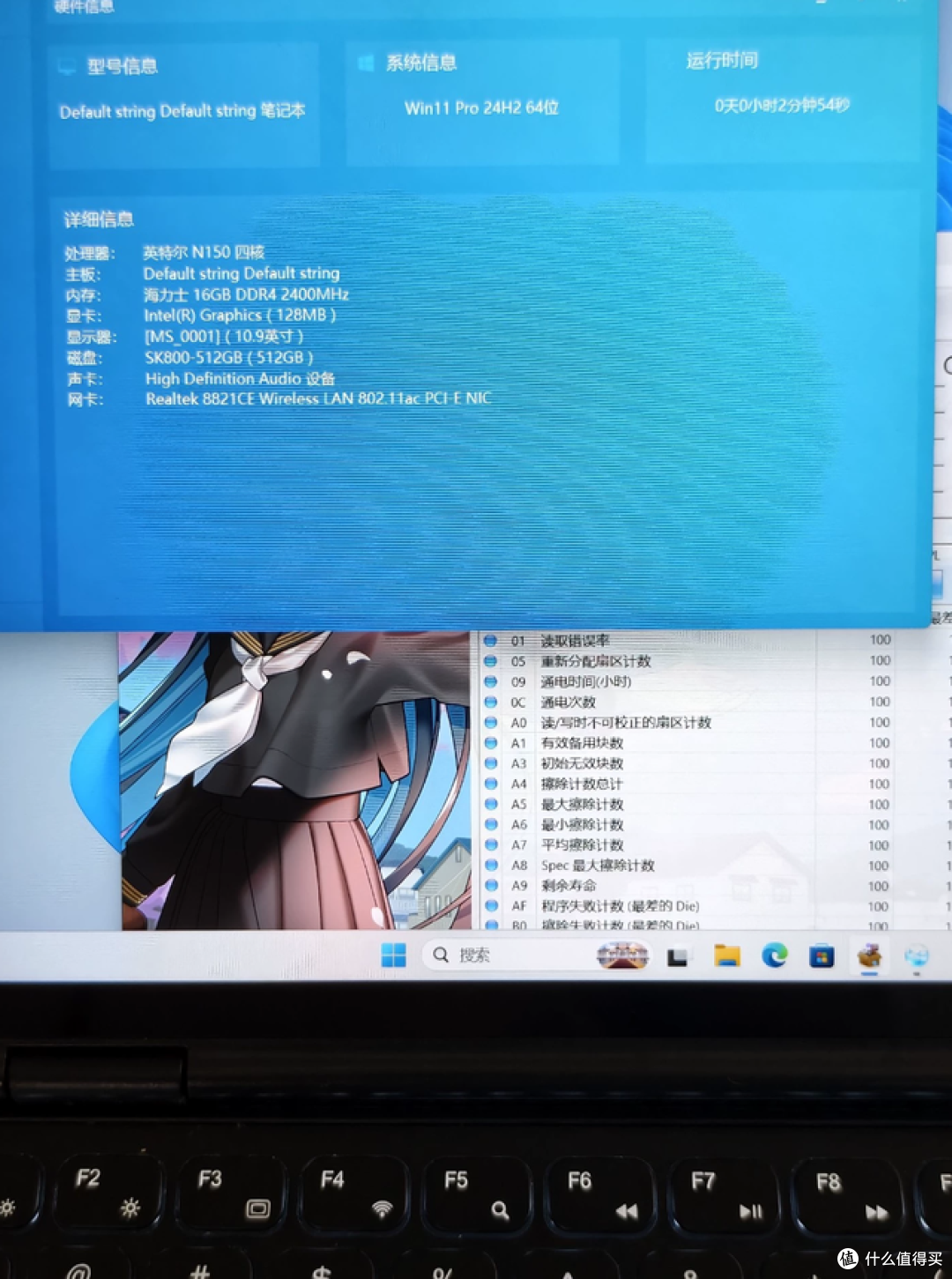This screenshot has width=952, height=1279.
Task: Click the 运行时间 panel heading
Action: pos(722,60)
